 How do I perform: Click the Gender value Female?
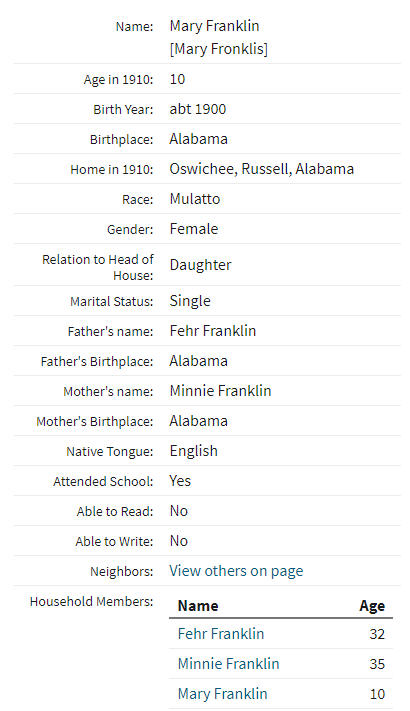click(x=194, y=229)
